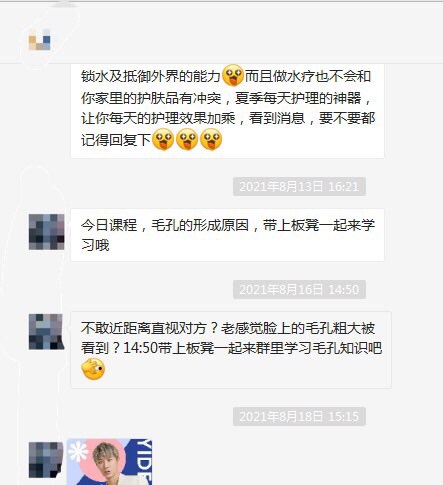Click sender avatar beside the image message
The height and width of the screenshot is (485, 443).
pos(46,460)
